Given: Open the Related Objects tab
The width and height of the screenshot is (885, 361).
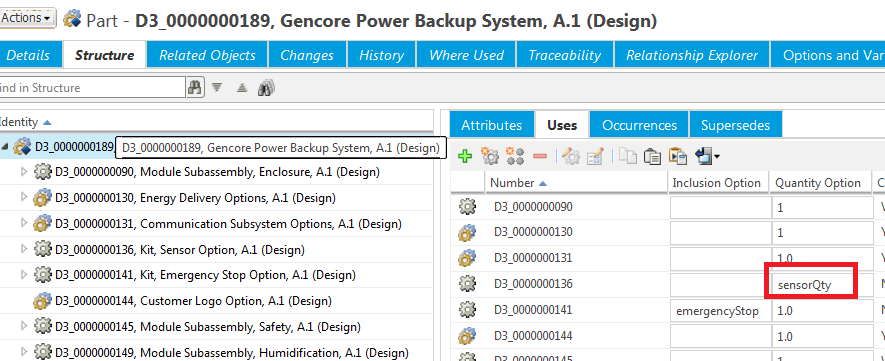Looking at the screenshot, I should 207,55.
